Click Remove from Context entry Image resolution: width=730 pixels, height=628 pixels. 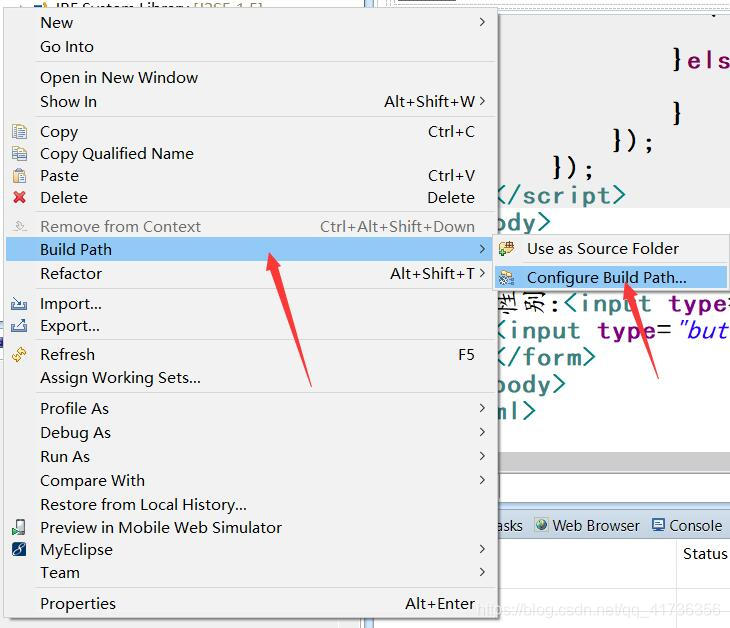click(x=251, y=226)
